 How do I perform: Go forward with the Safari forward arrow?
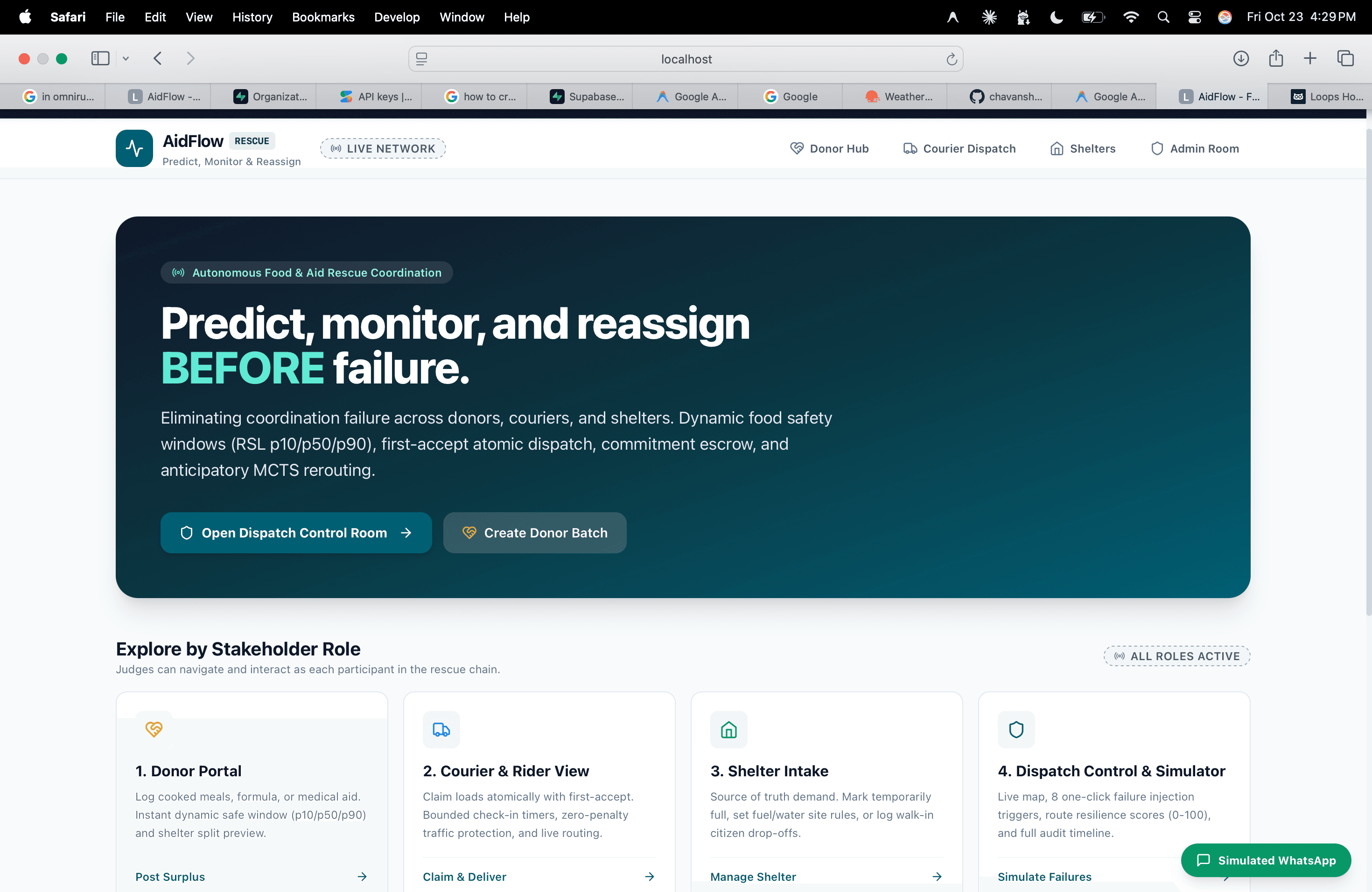pyautogui.click(x=190, y=58)
